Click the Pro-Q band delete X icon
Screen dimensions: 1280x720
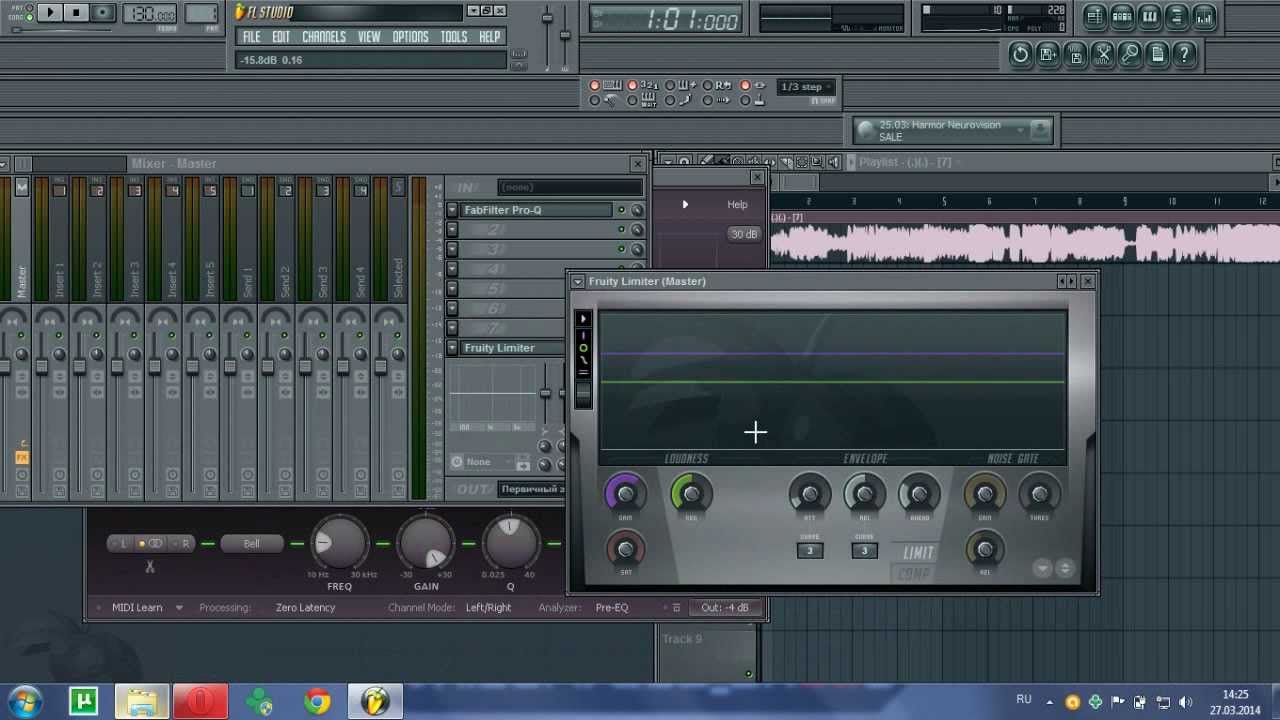coord(150,567)
